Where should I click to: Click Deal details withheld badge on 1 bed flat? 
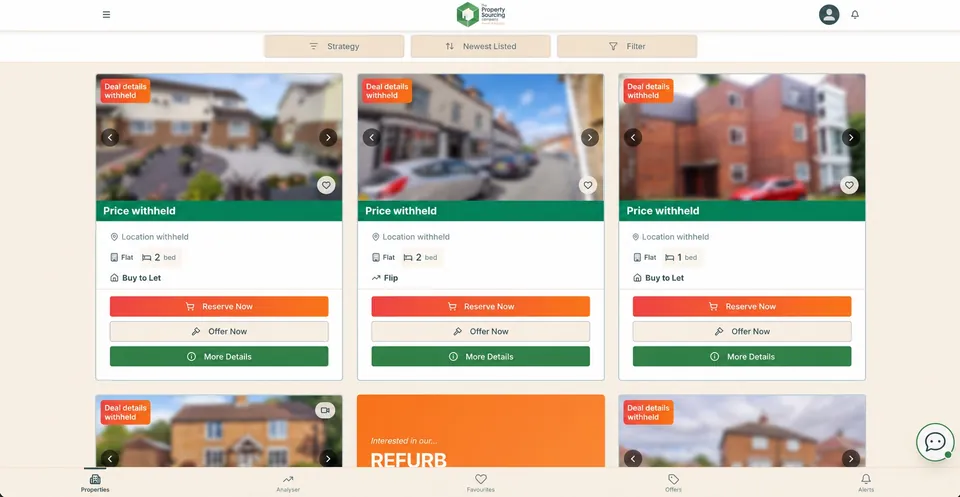click(648, 91)
